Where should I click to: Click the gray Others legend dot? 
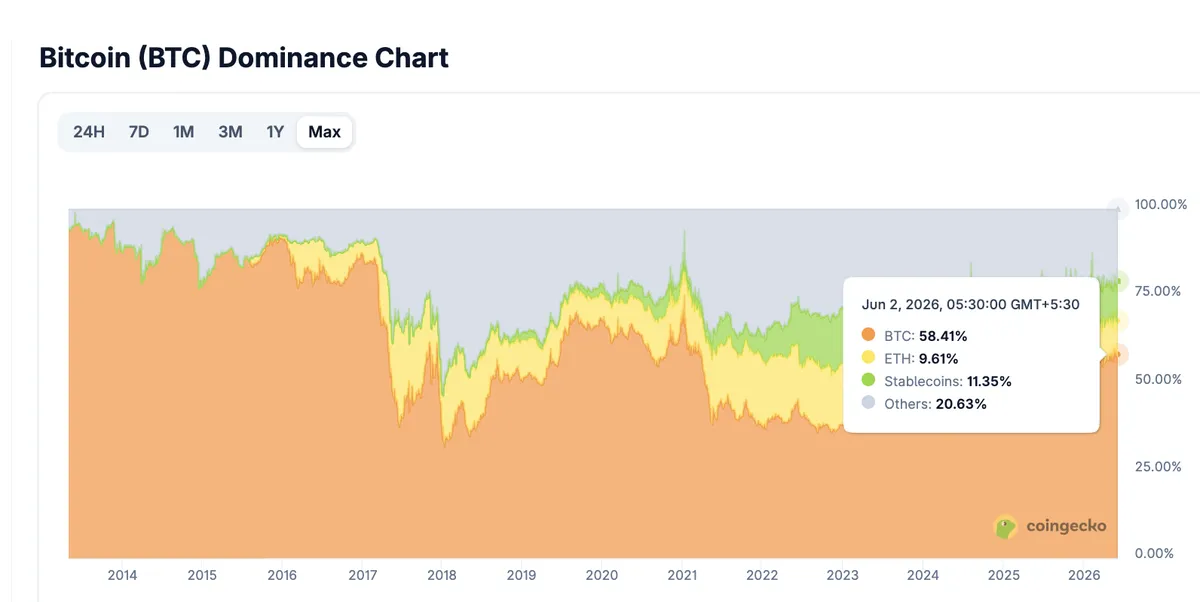[868, 404]
